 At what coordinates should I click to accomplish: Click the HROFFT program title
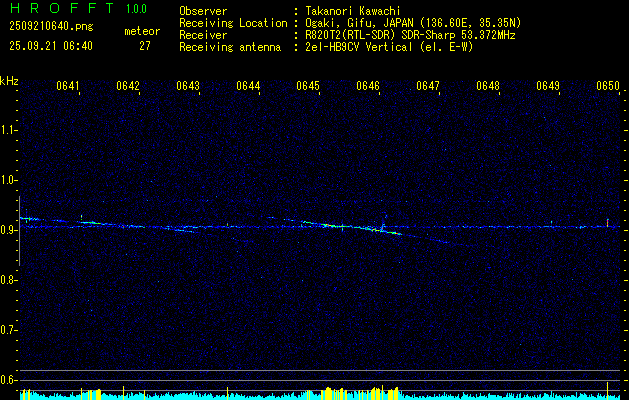[x=61, y=8]
